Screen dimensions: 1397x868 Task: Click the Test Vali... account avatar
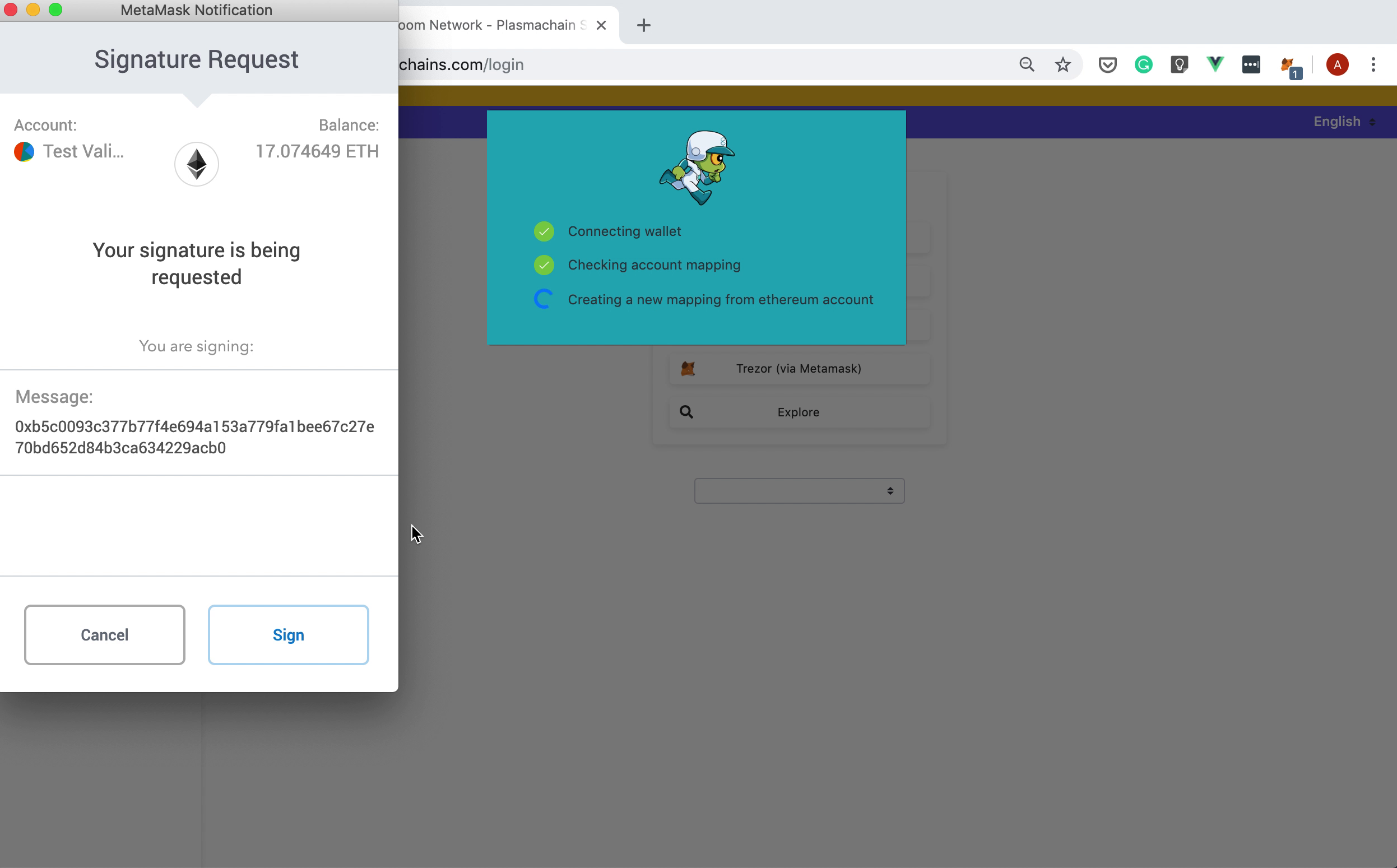click(x=24, y=151)
